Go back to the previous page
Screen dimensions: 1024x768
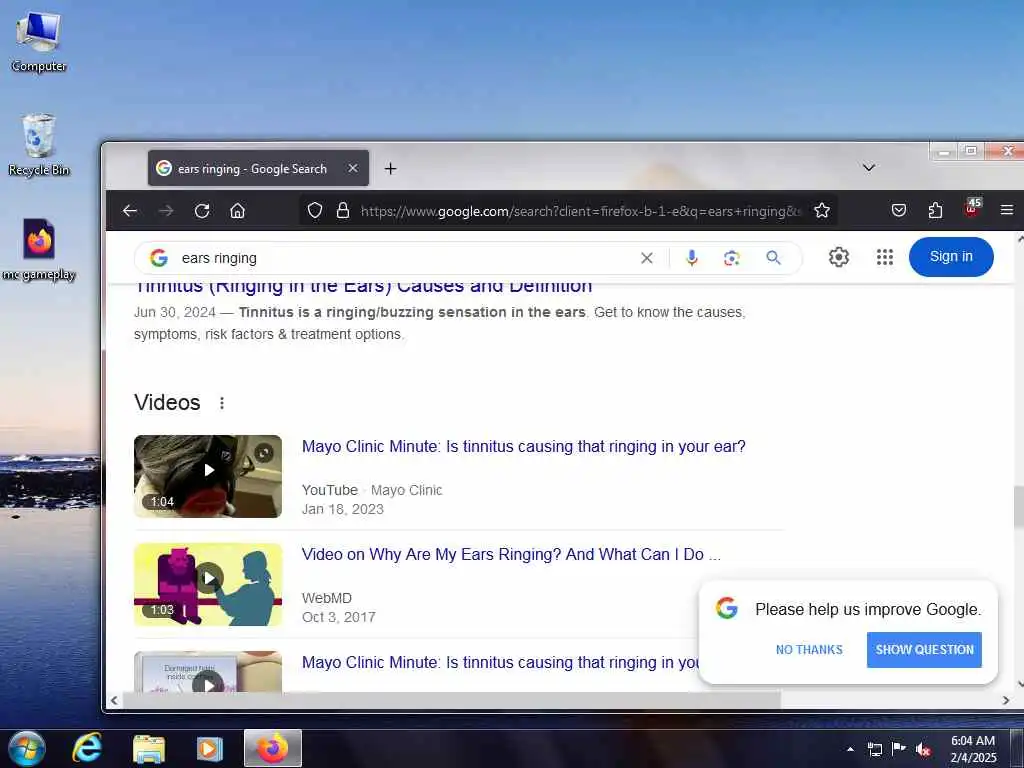point(130,210)
